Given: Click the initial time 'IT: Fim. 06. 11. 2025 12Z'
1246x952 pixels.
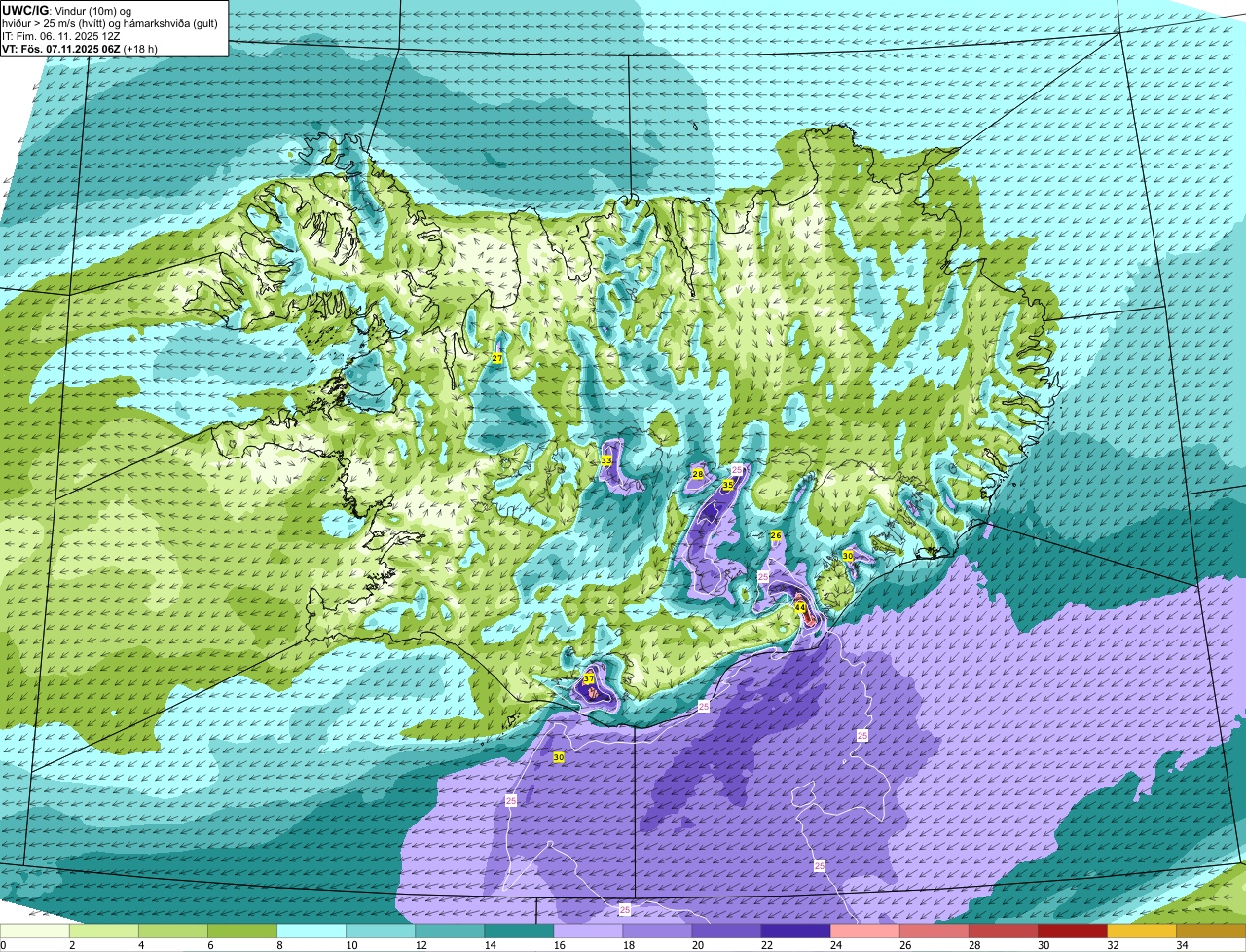Looking at the screenshot, I should pyautogui.click(x=60, y=35).
